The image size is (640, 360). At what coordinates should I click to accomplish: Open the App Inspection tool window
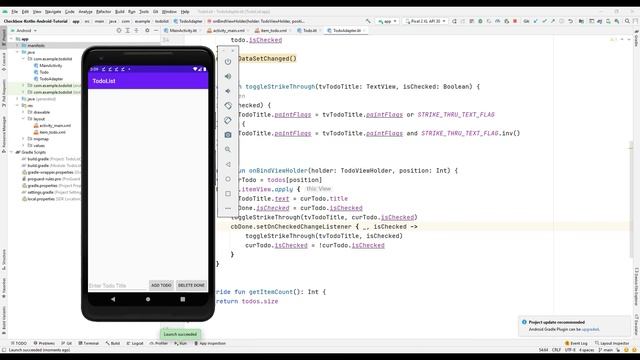coord(209,343)
